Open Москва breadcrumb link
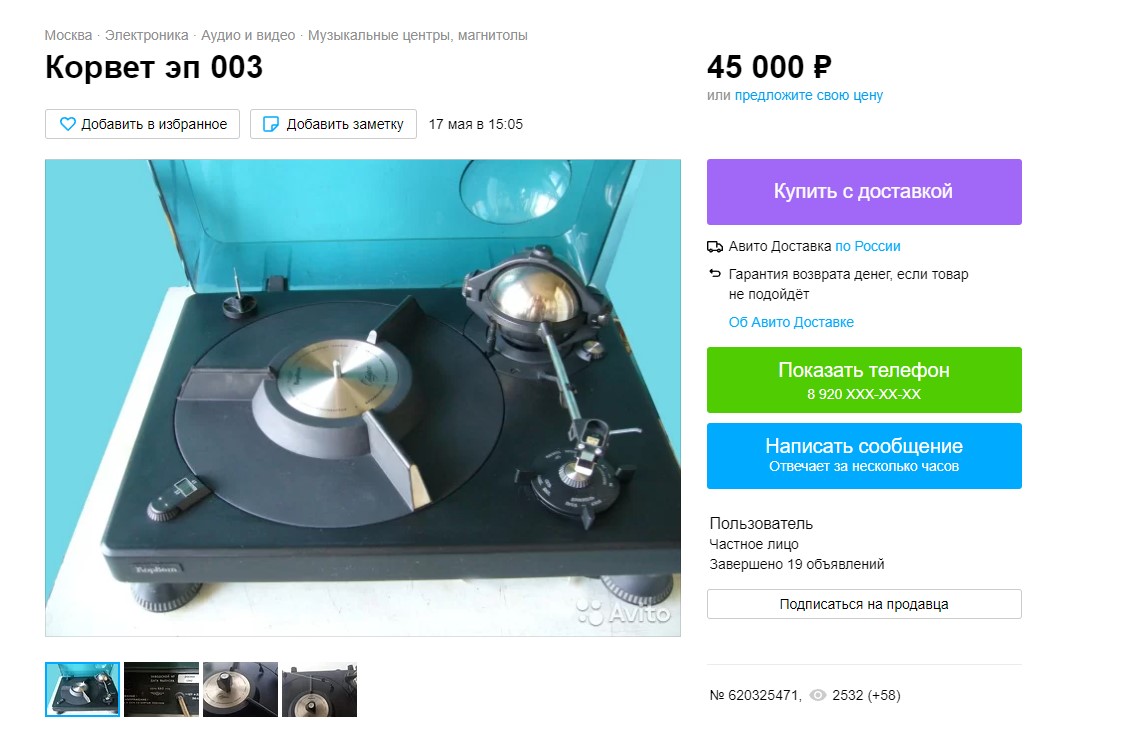 tap(68, 35)
